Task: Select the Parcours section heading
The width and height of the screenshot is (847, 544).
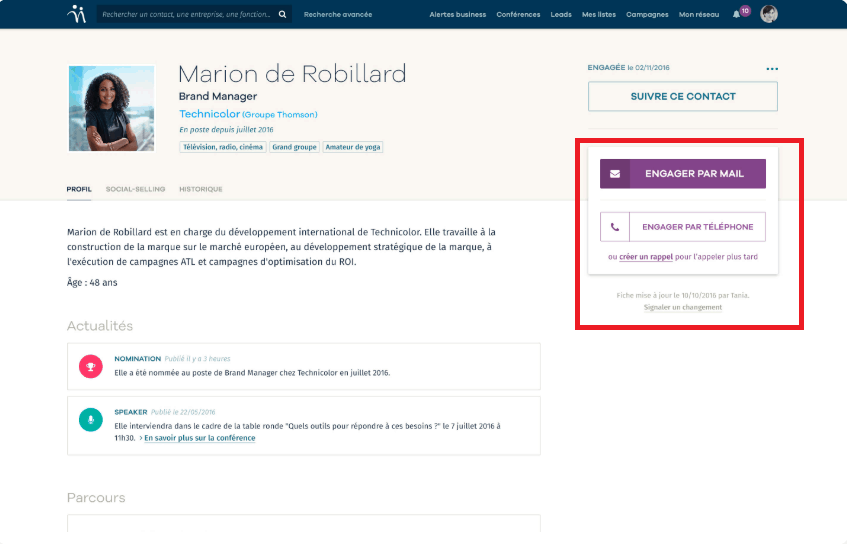Action: click(96, 498)
